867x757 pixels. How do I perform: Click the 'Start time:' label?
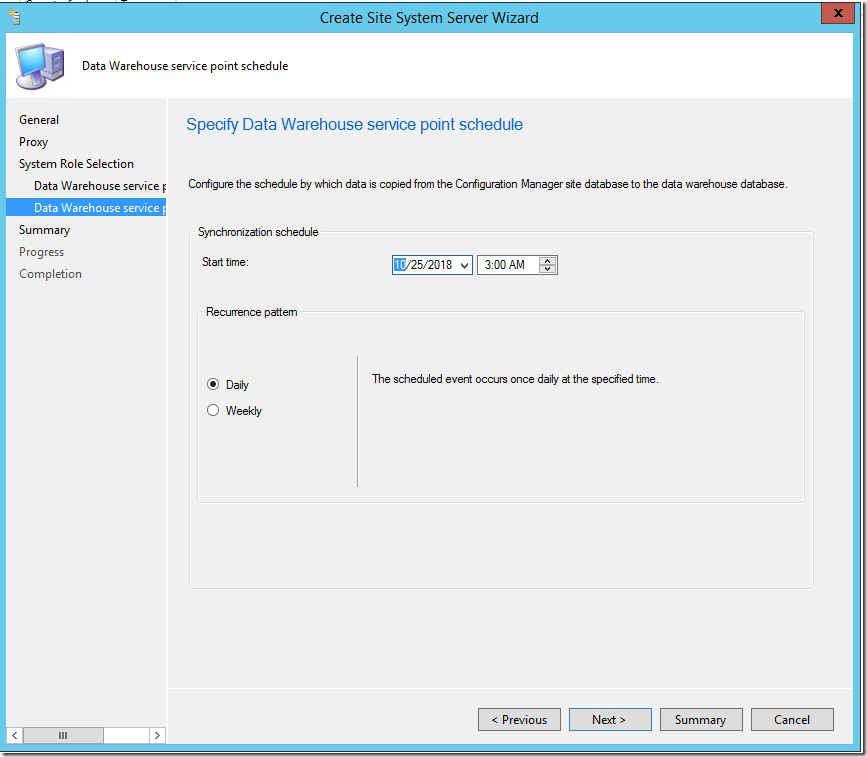[226, 262]
